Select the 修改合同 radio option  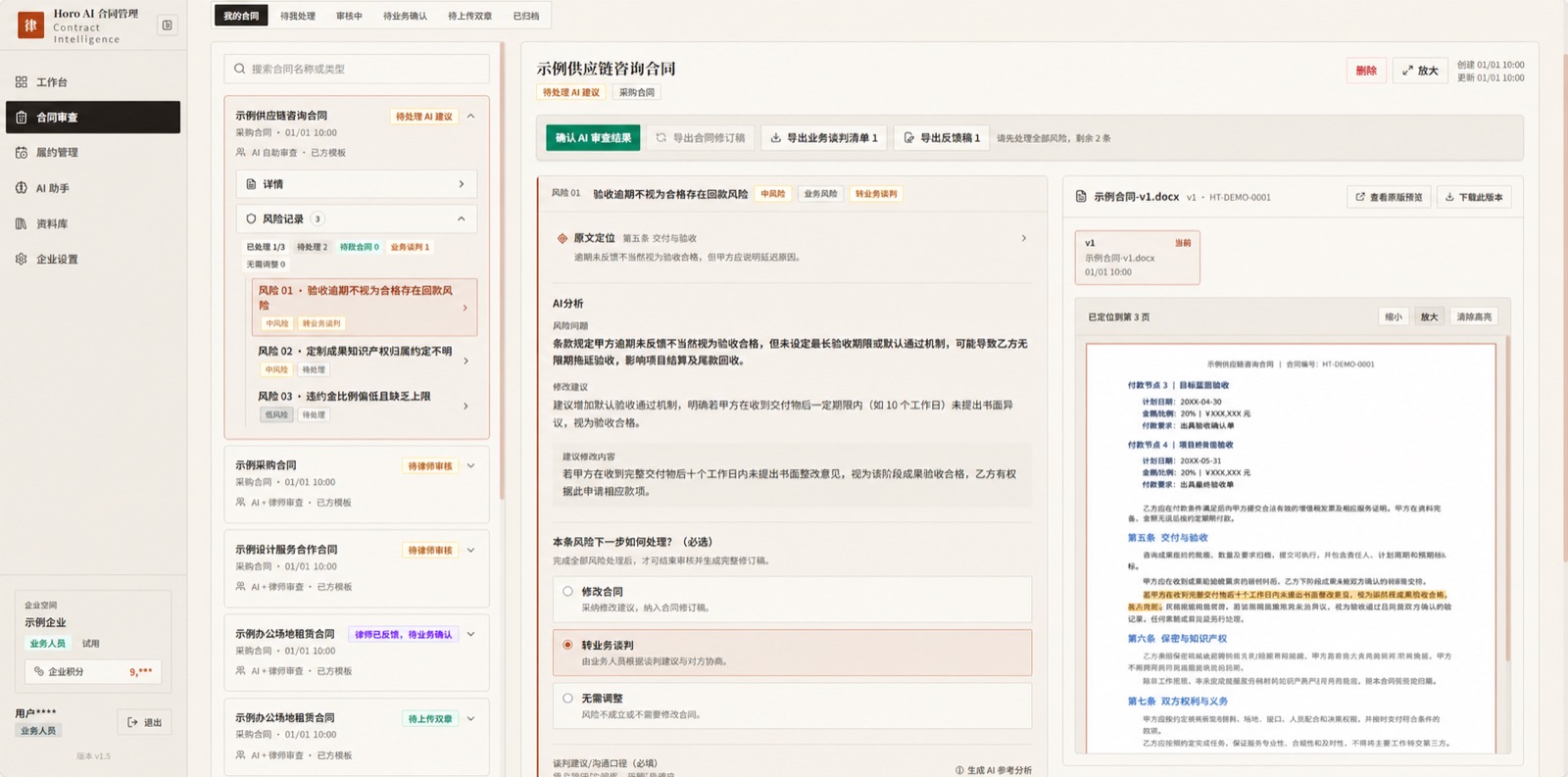pyautogui.click(x=567, y=591)
